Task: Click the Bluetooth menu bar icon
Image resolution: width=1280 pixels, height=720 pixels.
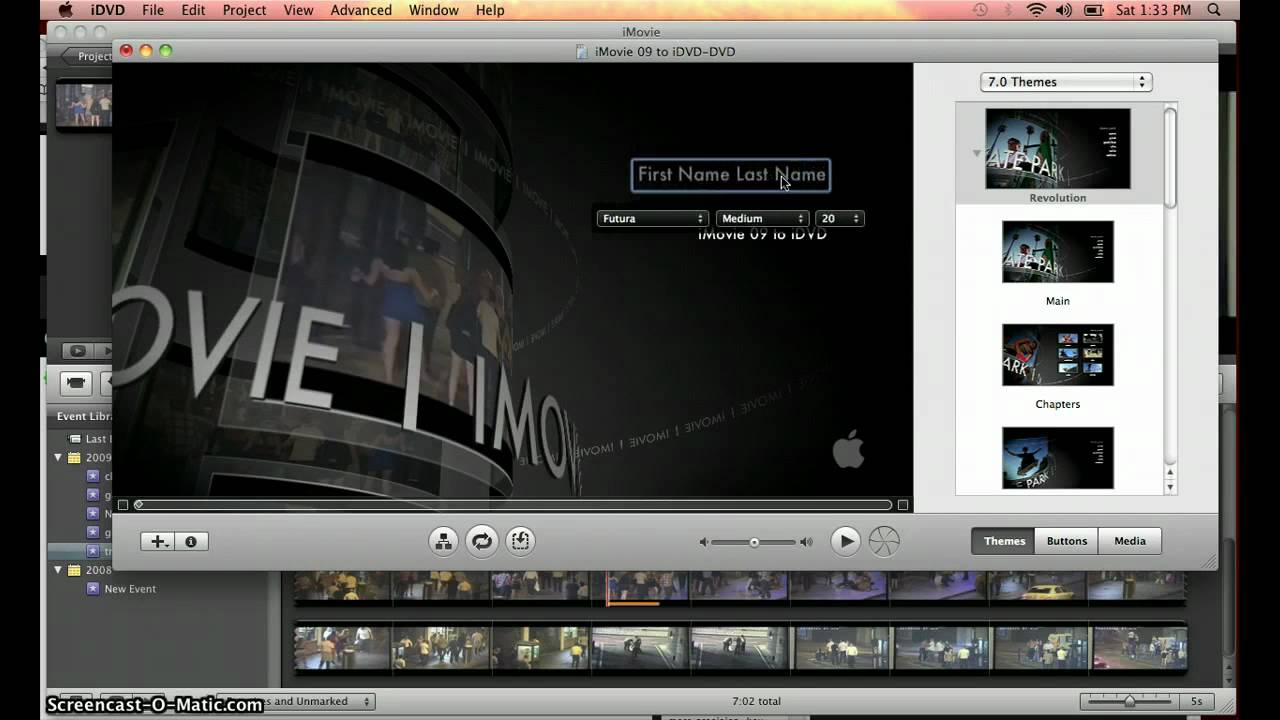Action: coord(1008,10)
